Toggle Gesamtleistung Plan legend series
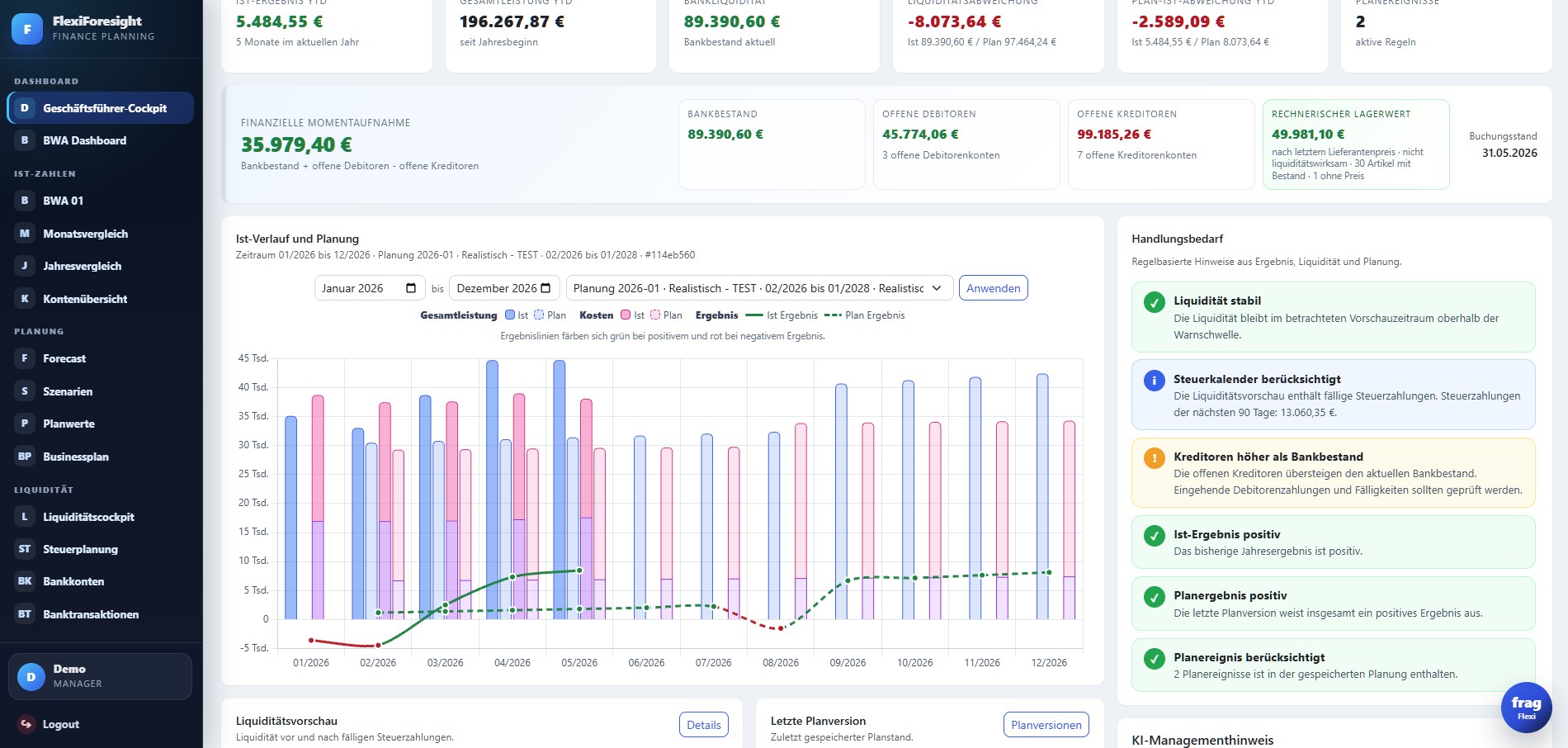 tap(550, 315)
